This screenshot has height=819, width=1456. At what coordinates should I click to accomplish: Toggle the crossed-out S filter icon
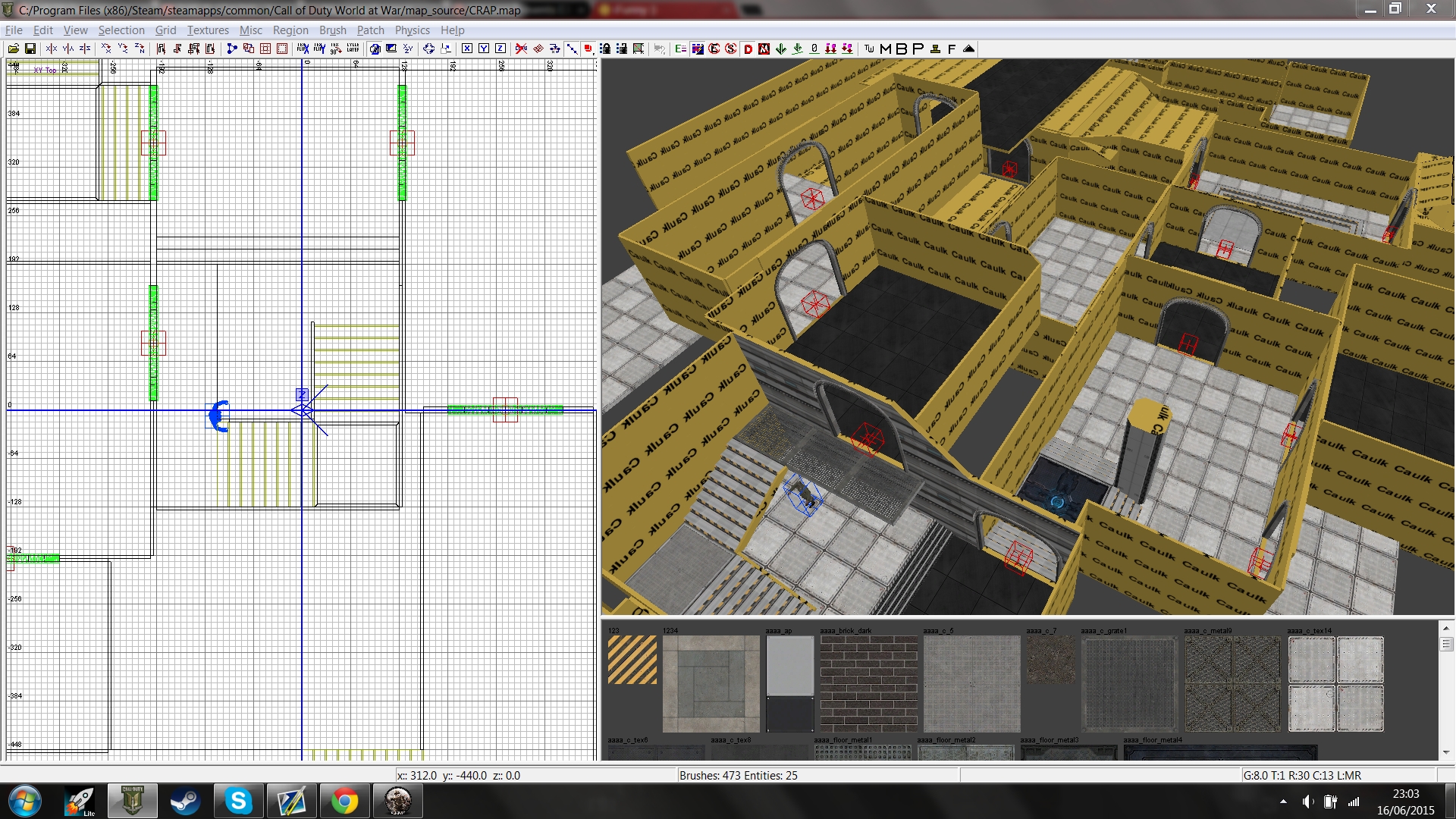click(730, 49)
